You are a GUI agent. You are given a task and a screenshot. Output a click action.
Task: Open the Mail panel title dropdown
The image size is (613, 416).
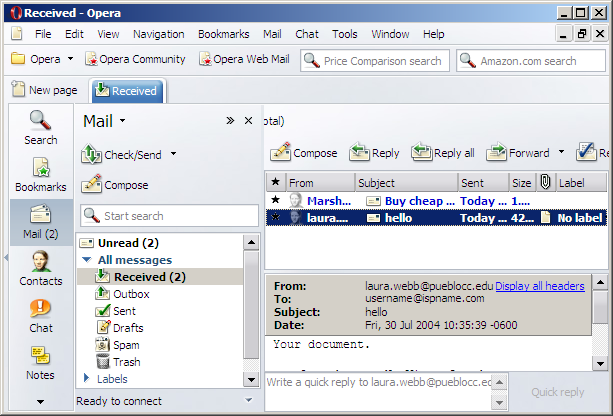tap(122, 121)
